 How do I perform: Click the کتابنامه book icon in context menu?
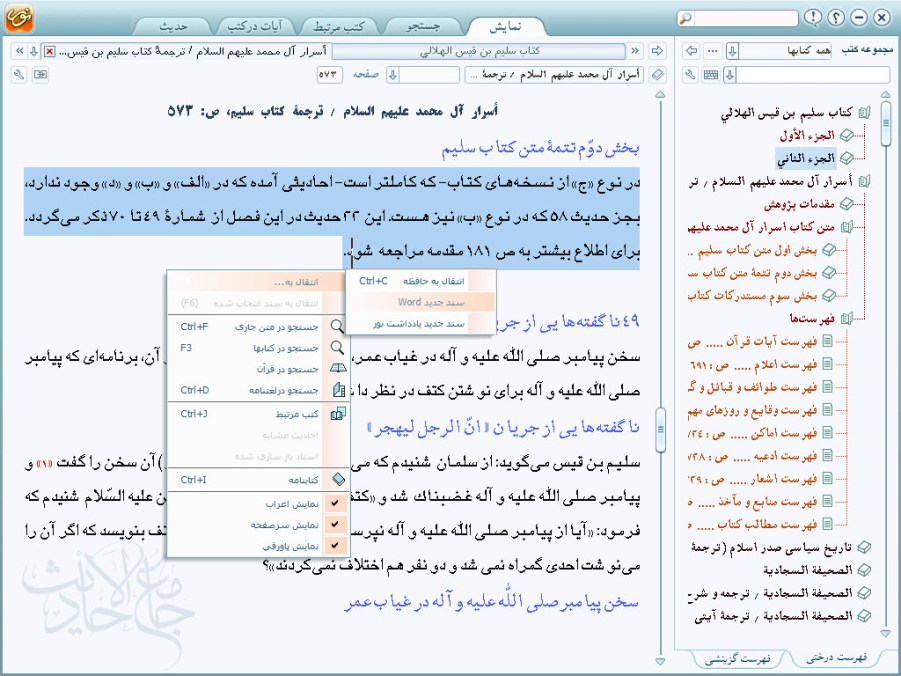tap(338, 479)
